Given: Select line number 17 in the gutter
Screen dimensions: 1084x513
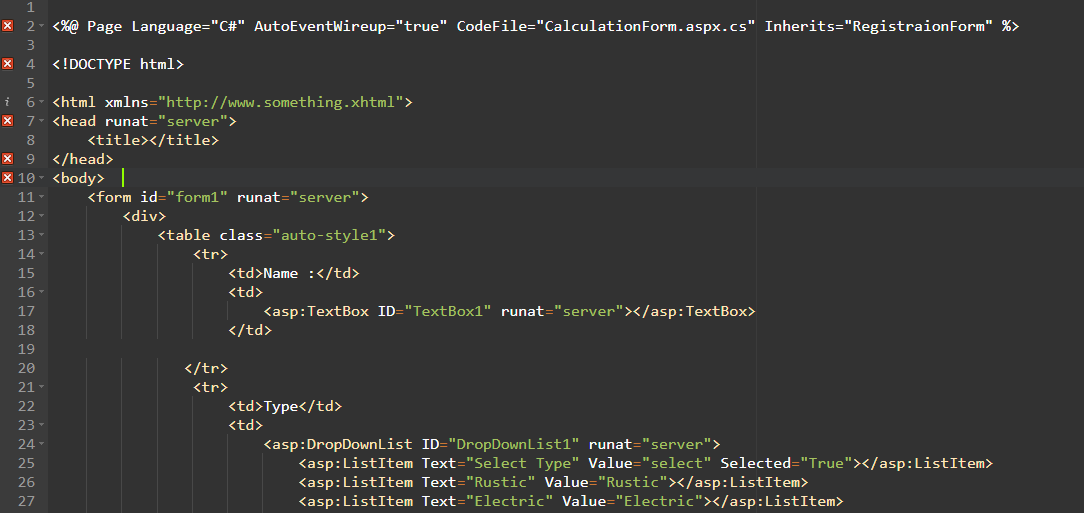Looking at the screenshot, I should point(26,311).
